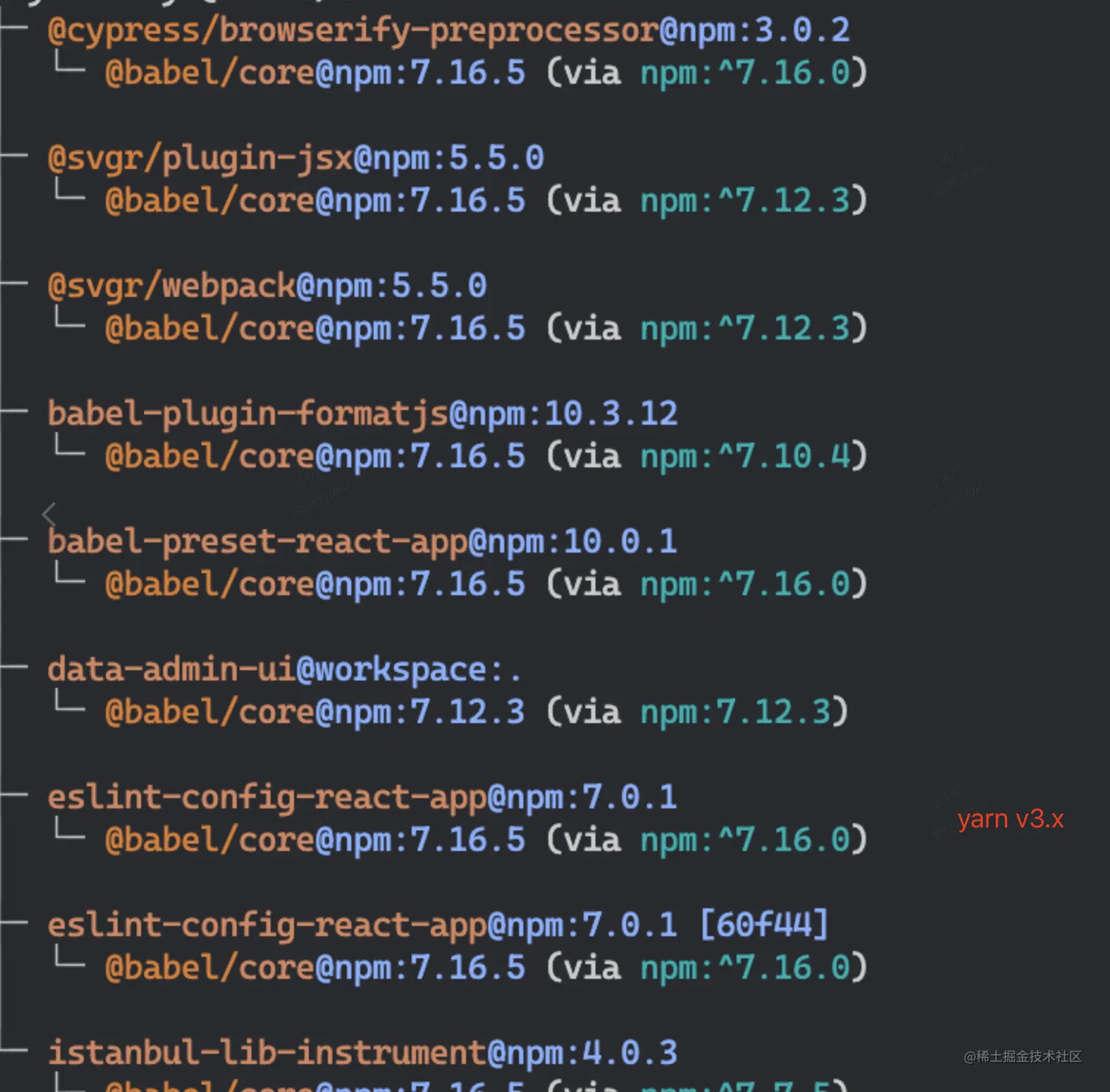Click the babel-preset-react-app@npm:10.0.1 entry
Viewport: 1110px width, 1092px height.
click(362, 542)
